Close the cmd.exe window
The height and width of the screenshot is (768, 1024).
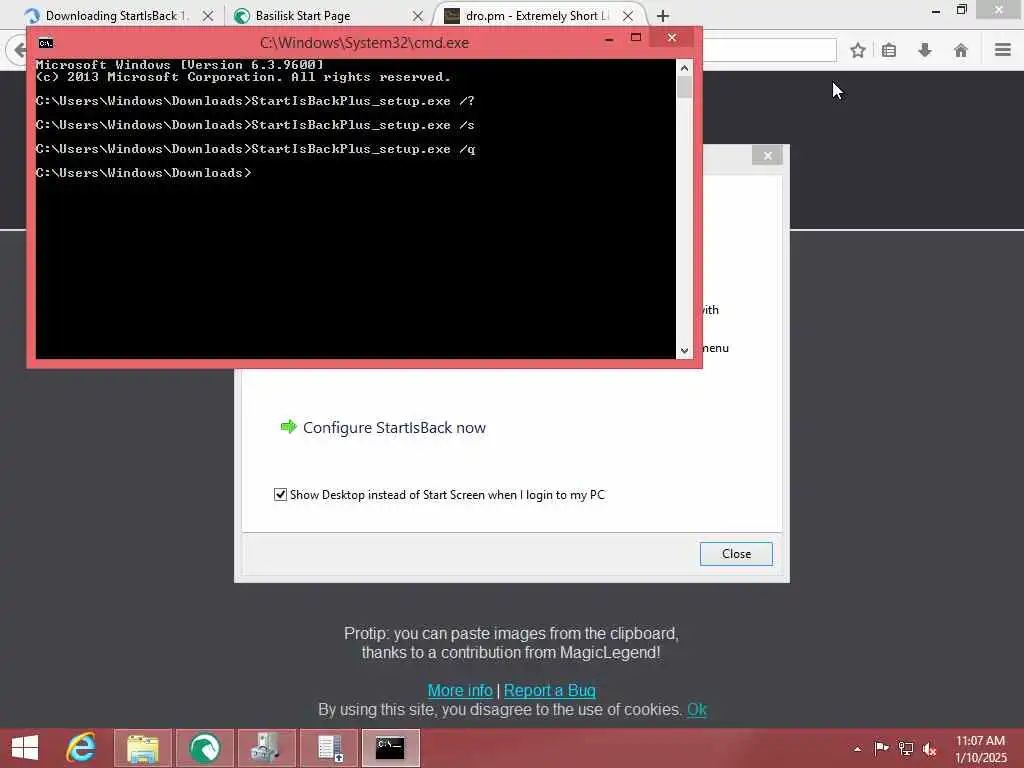pyautogui.click(x=671, y=38)
